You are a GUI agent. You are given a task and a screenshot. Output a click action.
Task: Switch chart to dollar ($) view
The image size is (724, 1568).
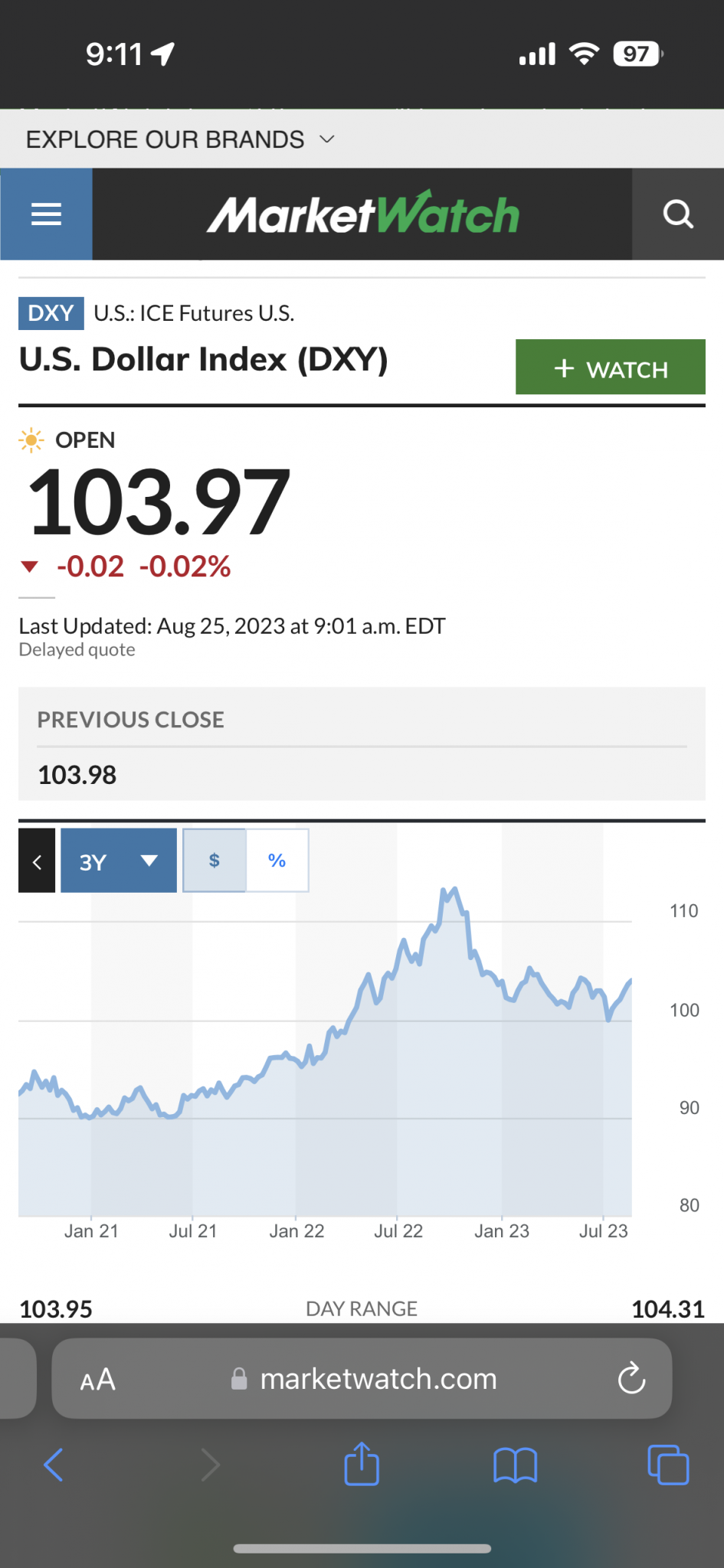(x=215, y=861)
